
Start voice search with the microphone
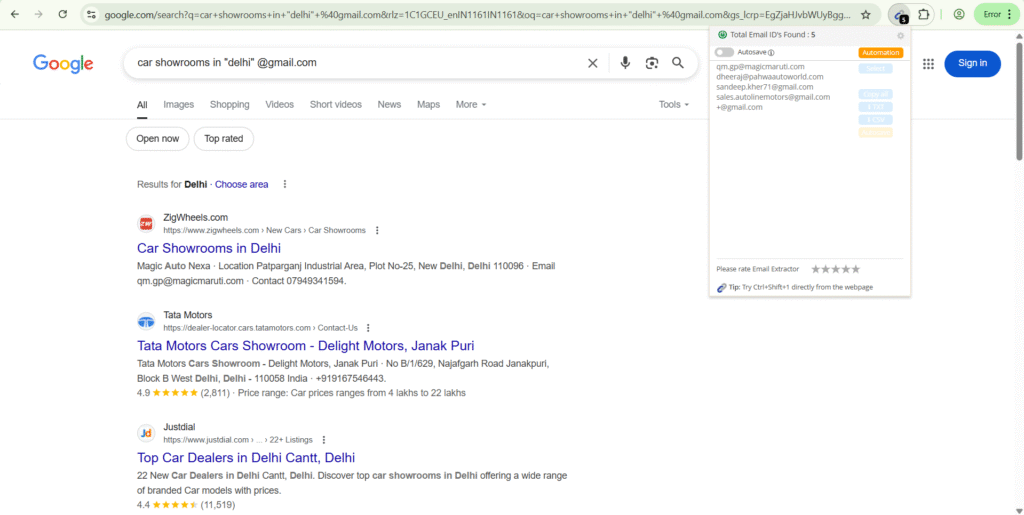tap(625, 63)
